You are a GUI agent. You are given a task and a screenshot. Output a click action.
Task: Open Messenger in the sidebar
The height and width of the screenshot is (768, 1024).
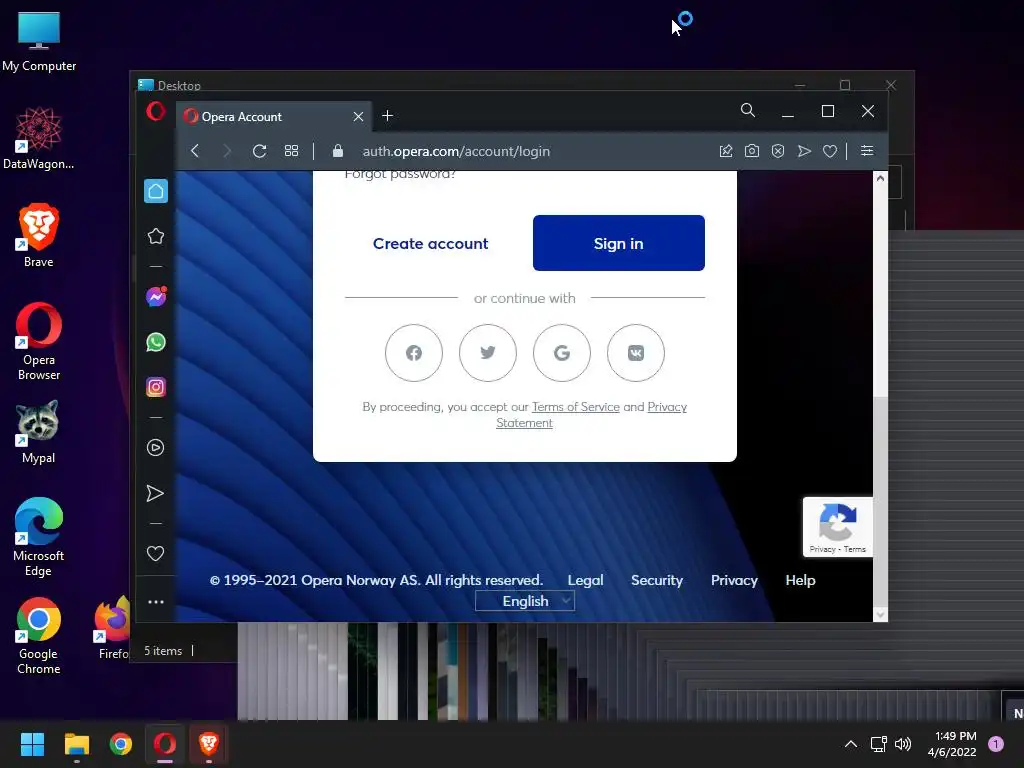[156, 297]
